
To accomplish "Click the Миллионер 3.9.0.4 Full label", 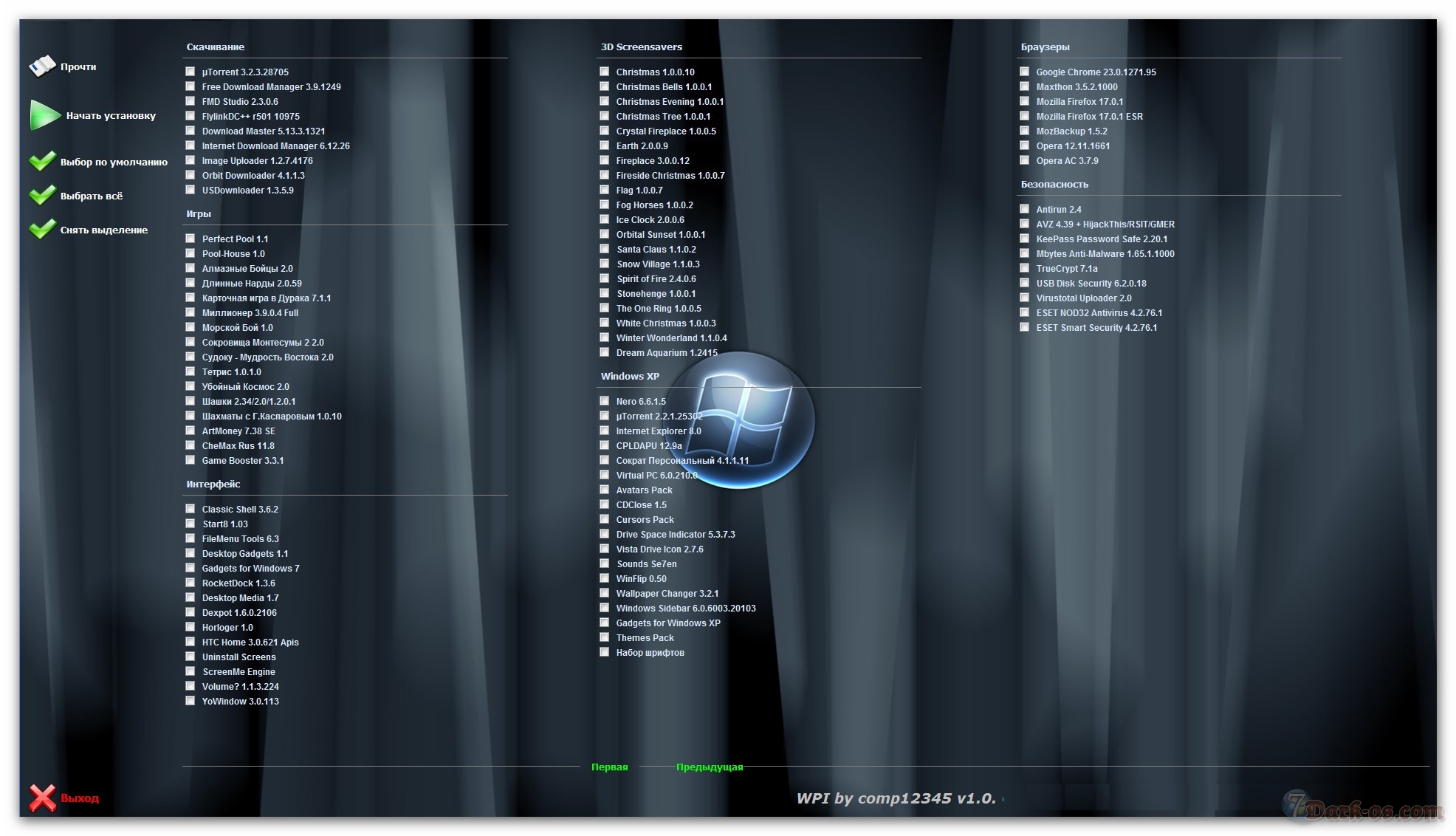I will click(x=250, y=313).
